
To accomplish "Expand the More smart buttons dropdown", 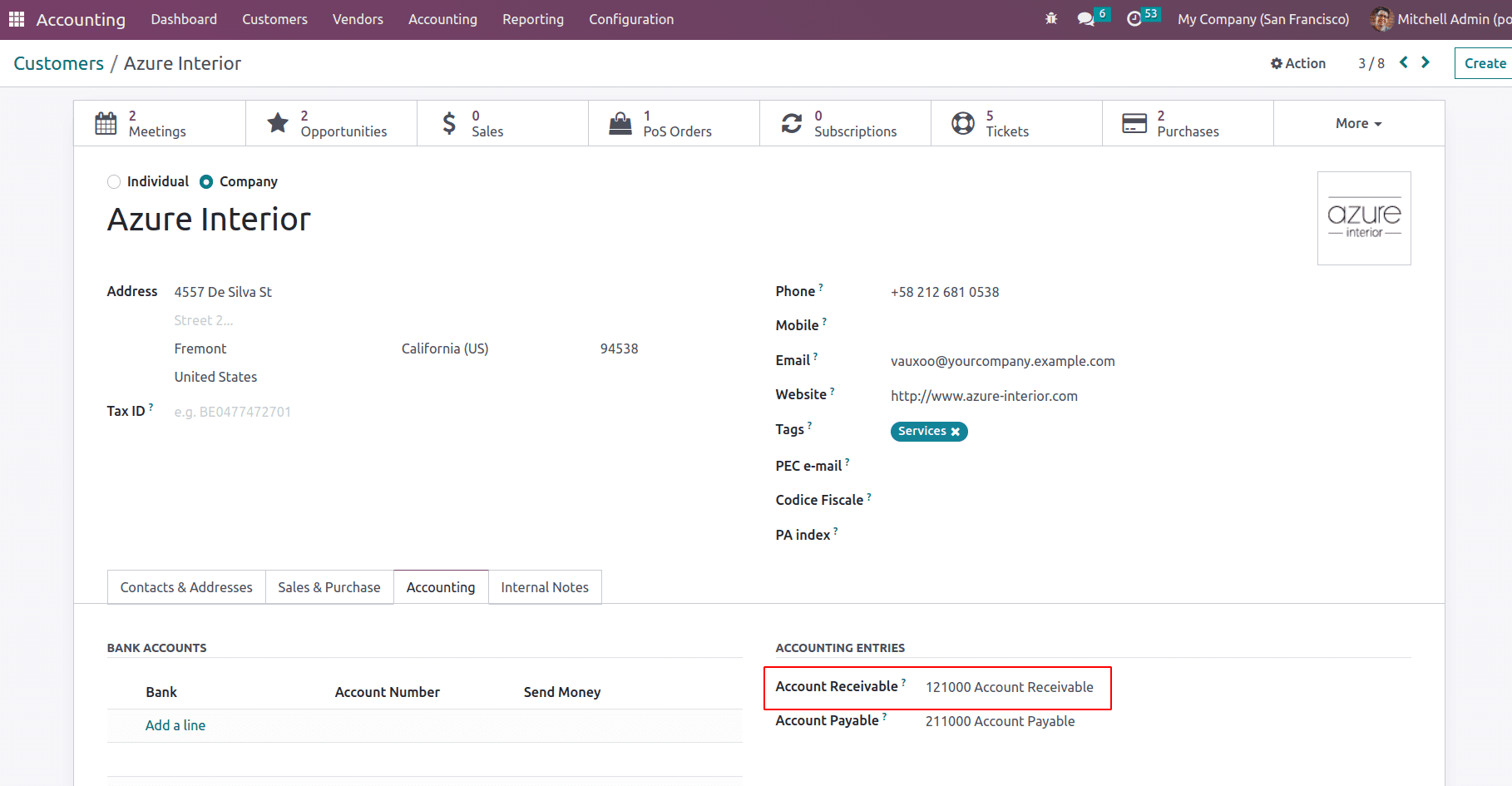I will click(1359, 123).
